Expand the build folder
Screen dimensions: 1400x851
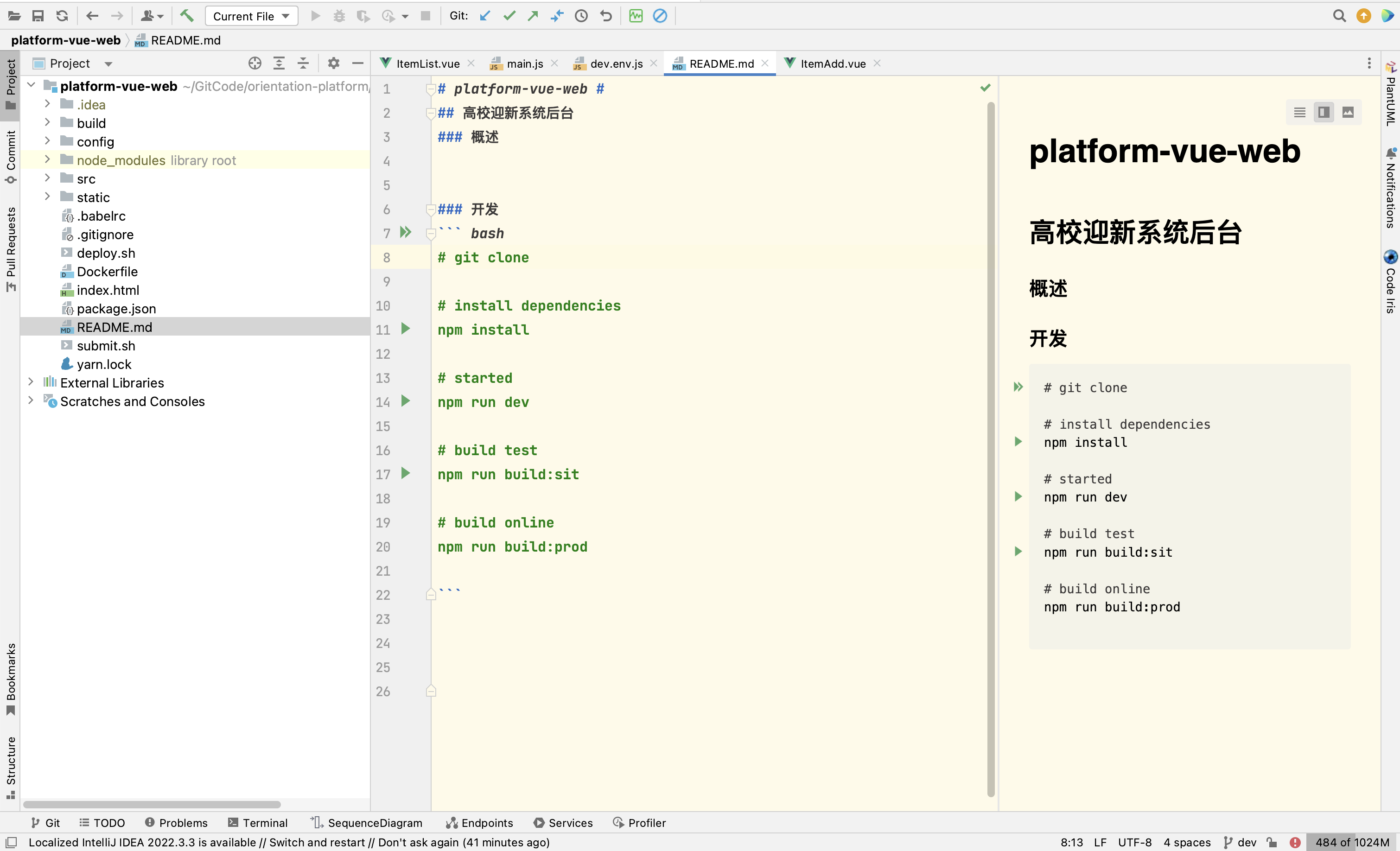coord(48,123)
